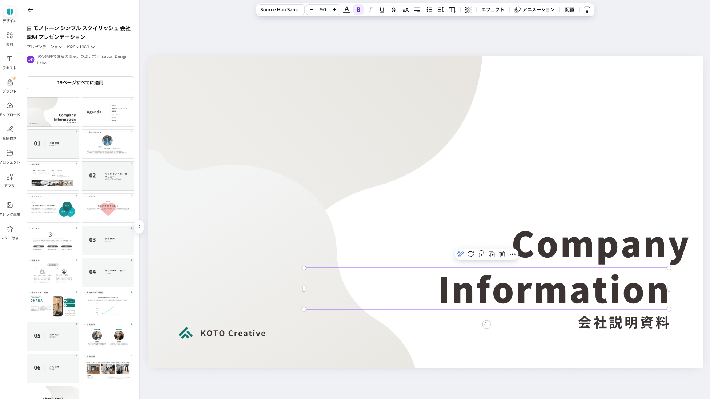Open the text color picker
The height and width of the screenshot is (399, 710).
pos(346,10)
